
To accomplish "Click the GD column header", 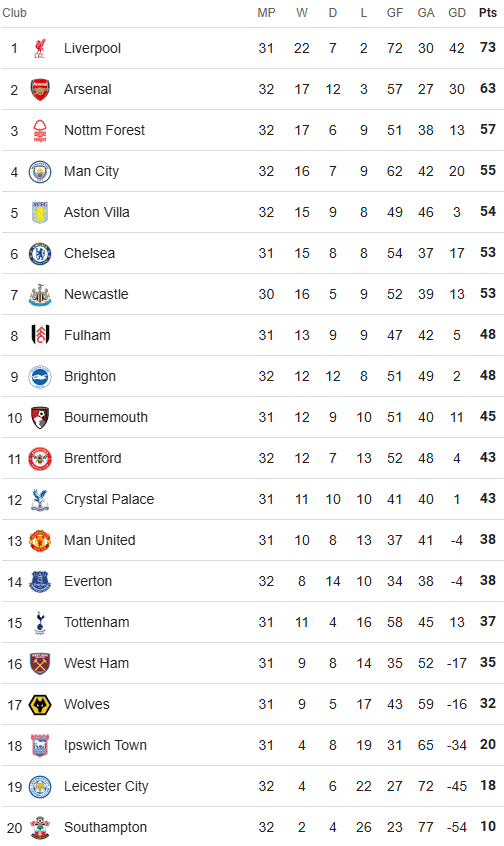I will click(x=457, y=13).
